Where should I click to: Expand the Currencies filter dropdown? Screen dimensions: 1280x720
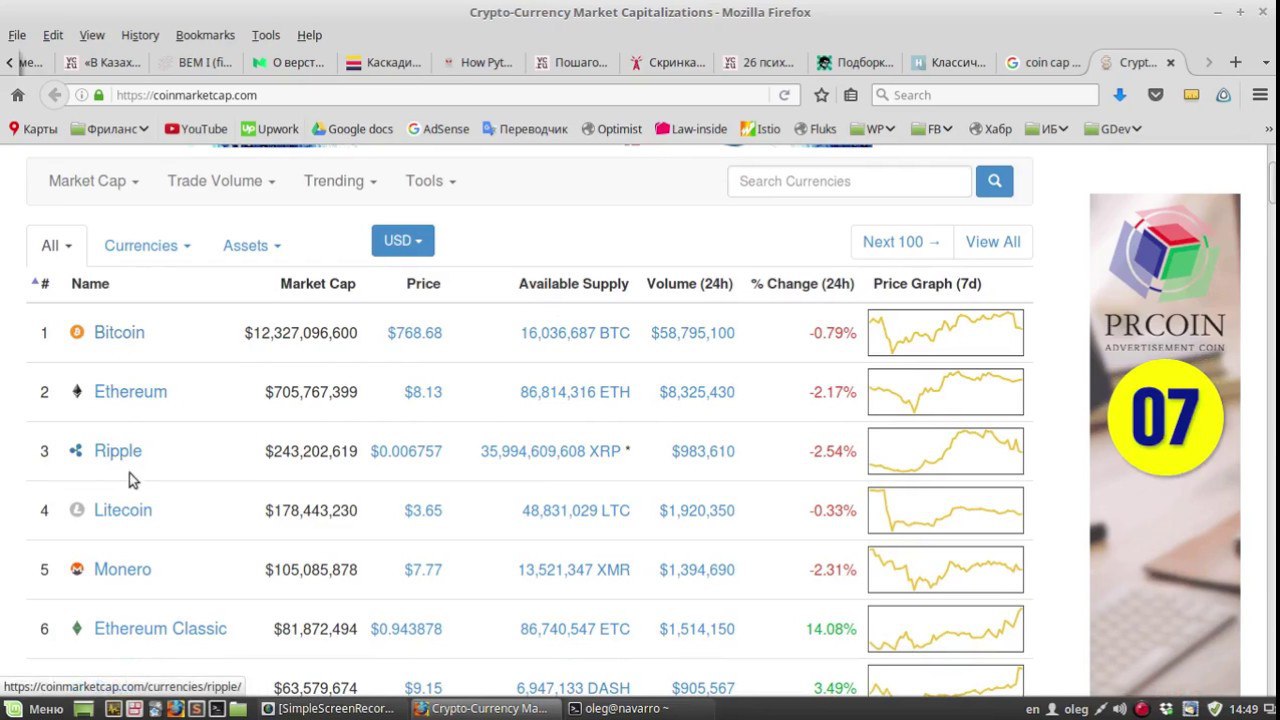147,245
